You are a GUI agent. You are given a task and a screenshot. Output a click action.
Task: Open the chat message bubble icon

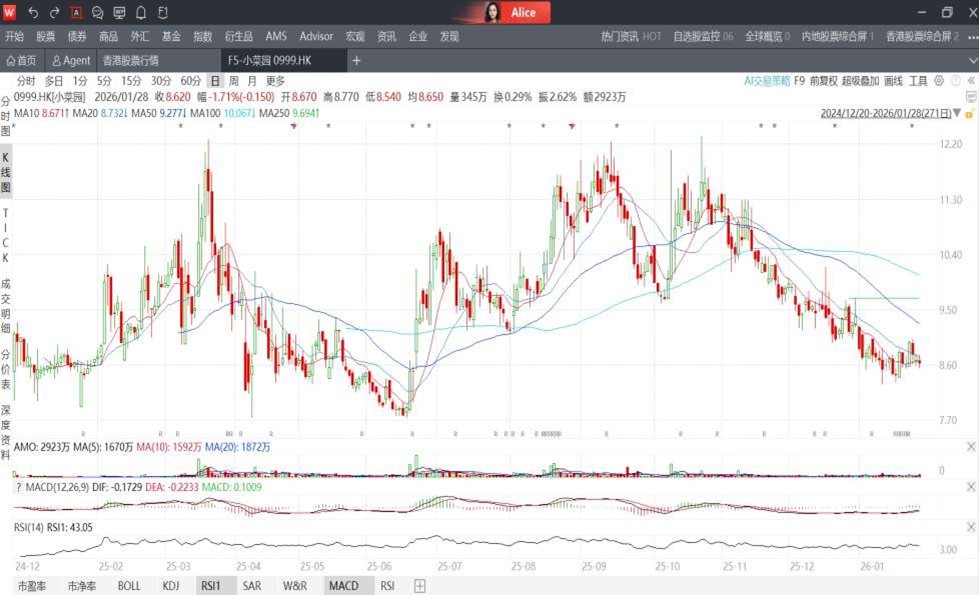[x=97, y=12]
